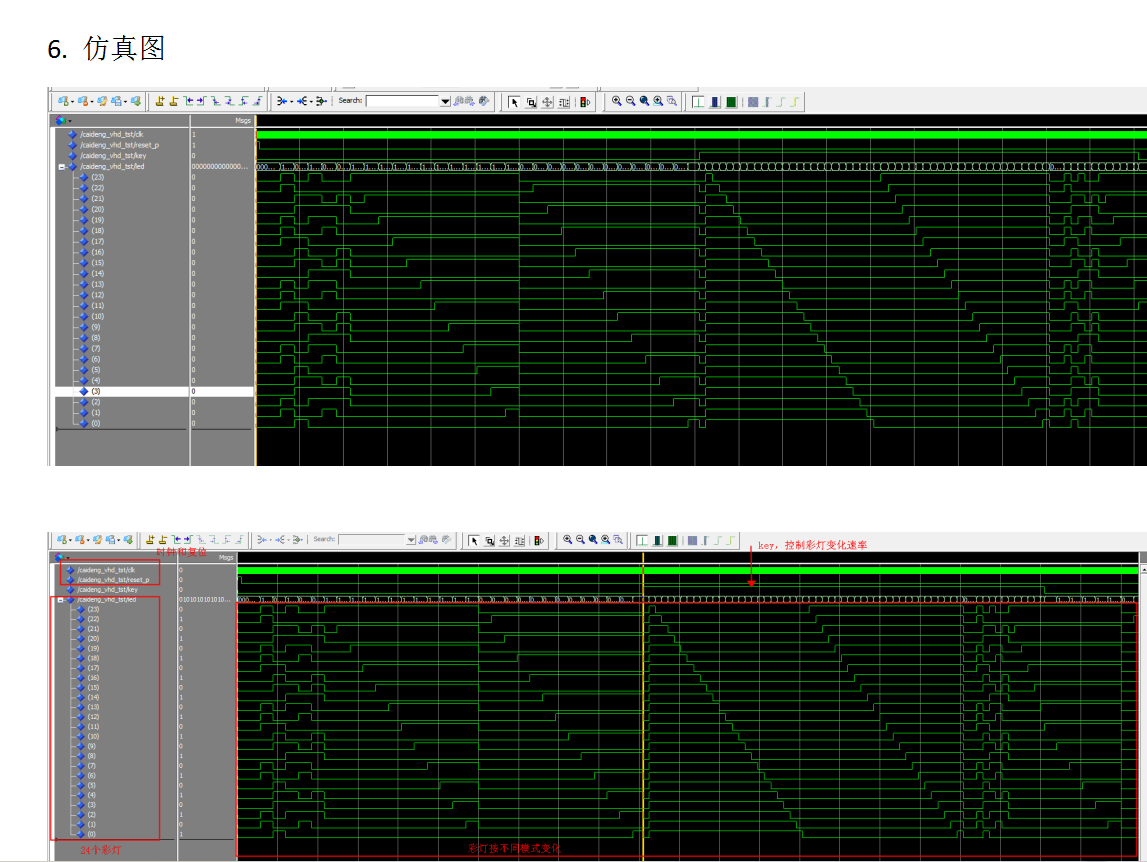
Task: Click Zoom In icon in bottom waveform toolbar
Action: click(567, 540)
